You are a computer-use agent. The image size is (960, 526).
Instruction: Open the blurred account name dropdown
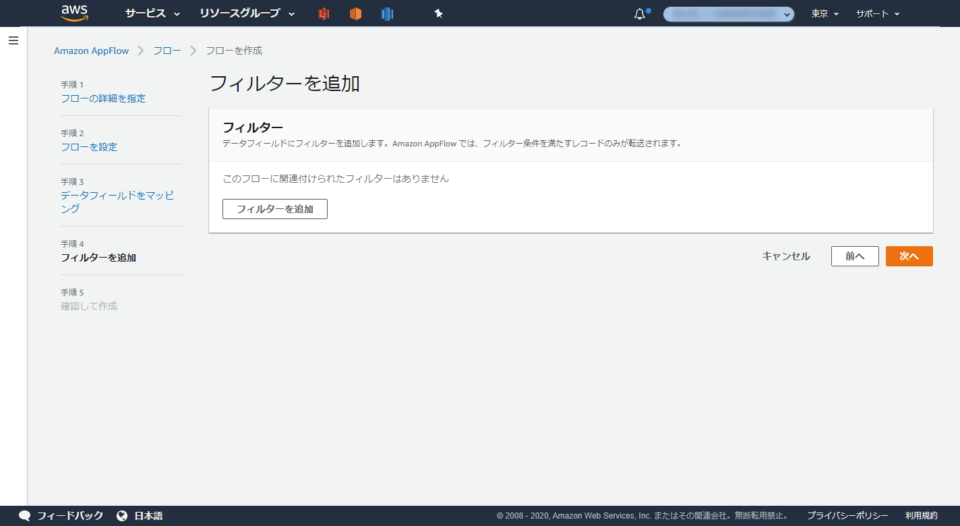[x=729, y=13]
